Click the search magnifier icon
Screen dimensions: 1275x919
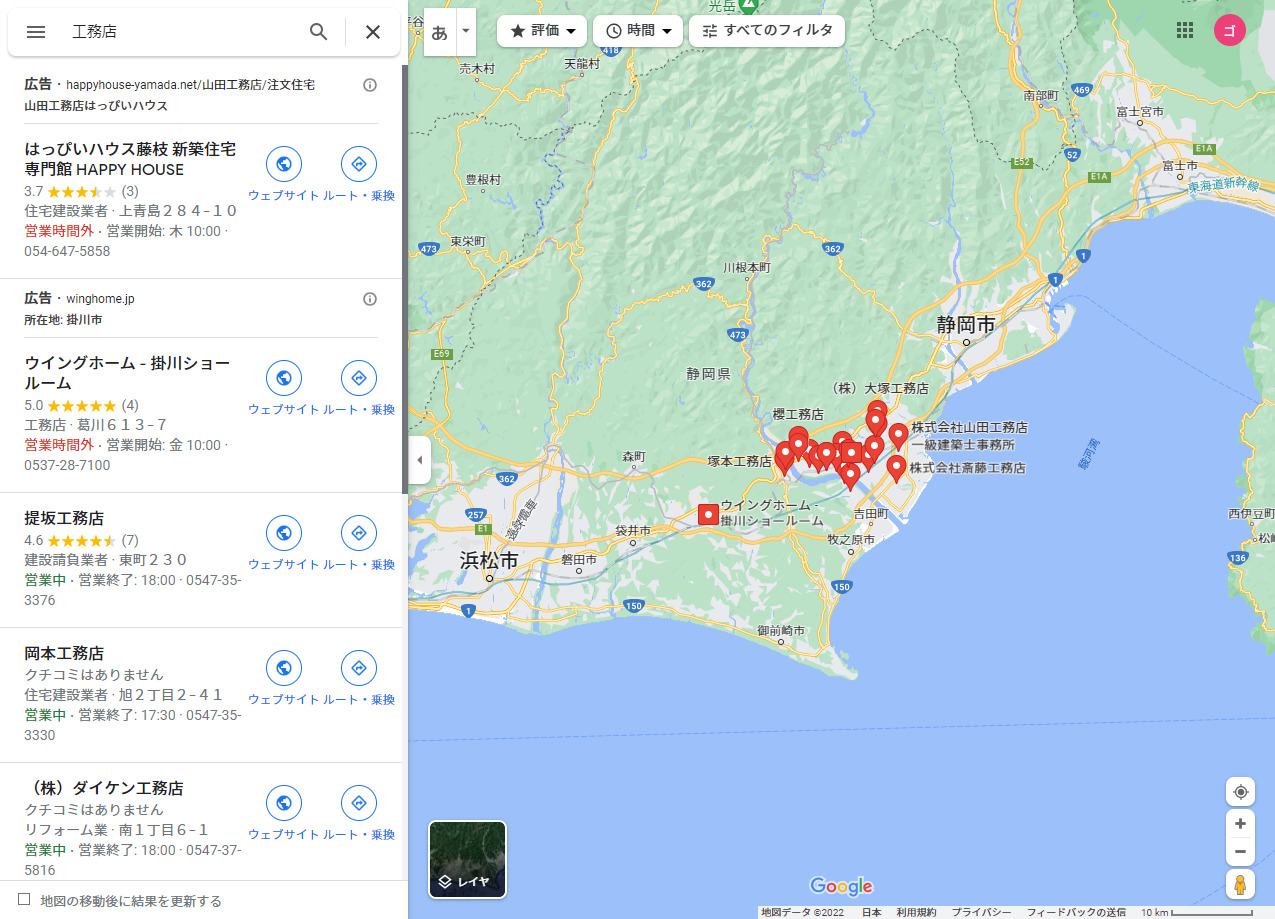pos(318,32)
